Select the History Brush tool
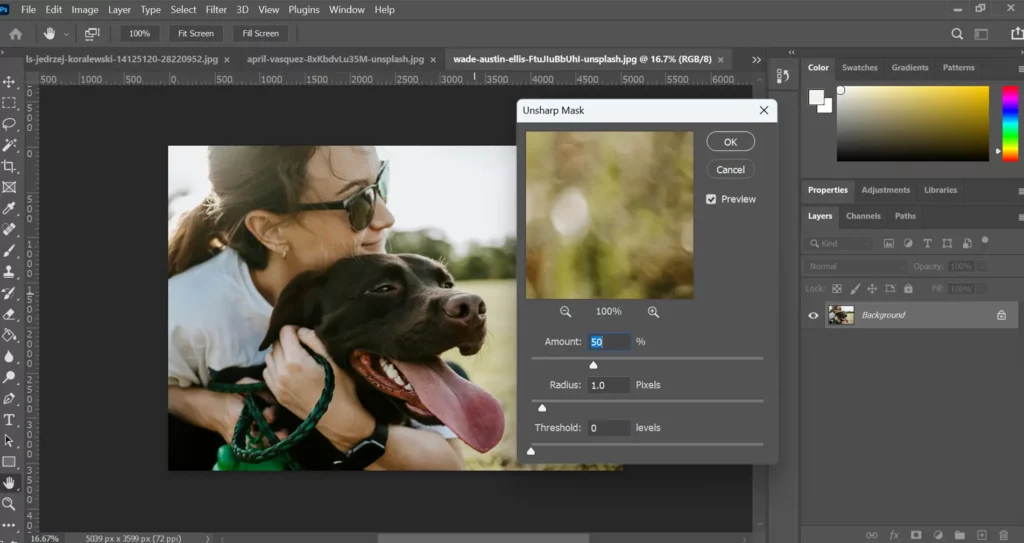Screen dimensions: 1024x543 click(9, 293)
